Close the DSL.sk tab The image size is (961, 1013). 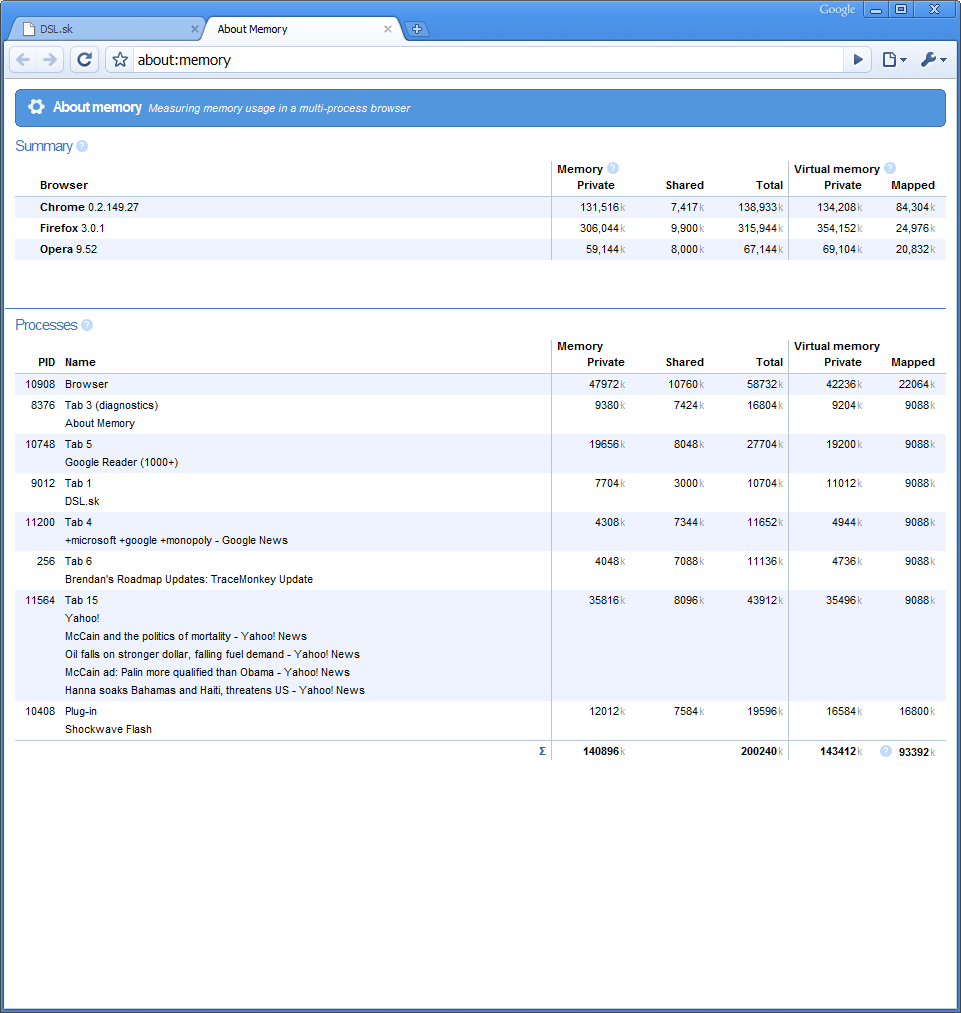click(x=194, y=29)
